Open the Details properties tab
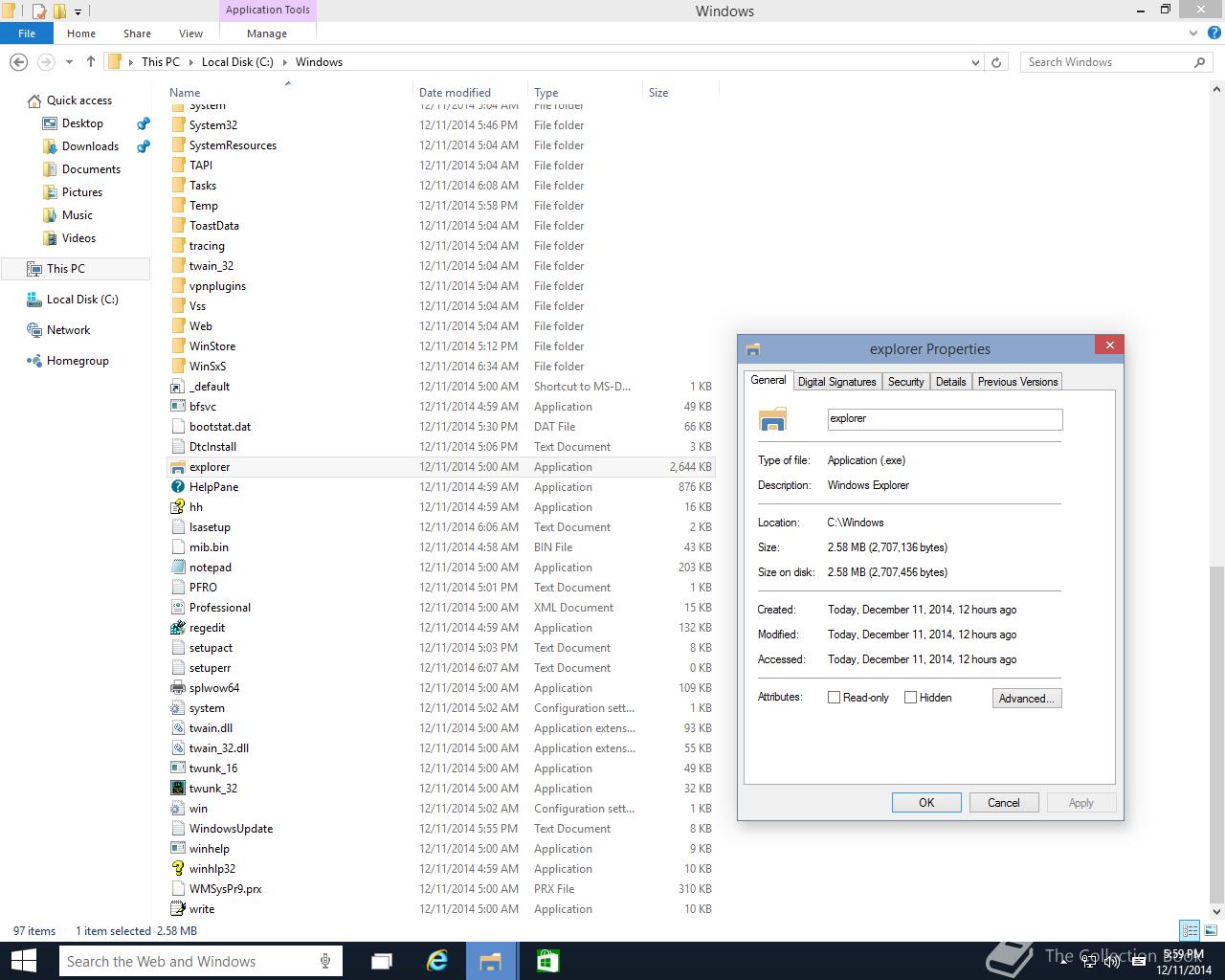 (x=951, y=381)
